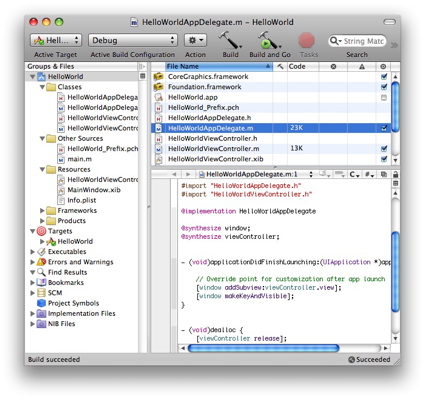Click the search magnifier dropdown icon
Image resolution: width=425 pixels, height=399 pixels.
pyautogui.click(x=335, y=41)
